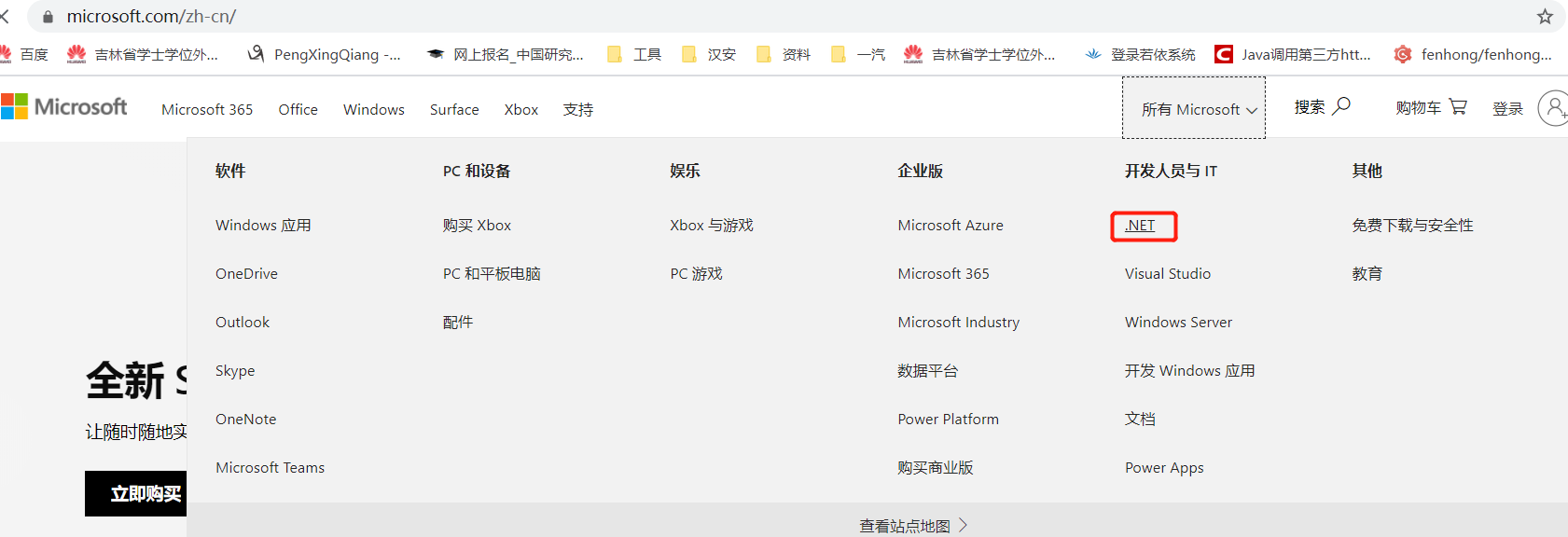1568x537 pixels.
Task: Click the user account avatar icon
Action: coord(1554,108)
